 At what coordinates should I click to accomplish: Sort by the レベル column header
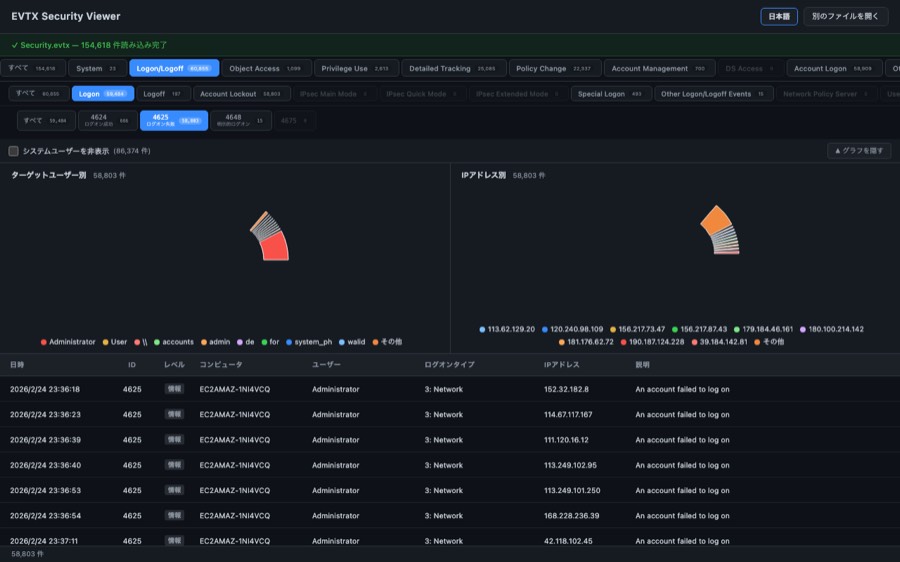point(174,365)
